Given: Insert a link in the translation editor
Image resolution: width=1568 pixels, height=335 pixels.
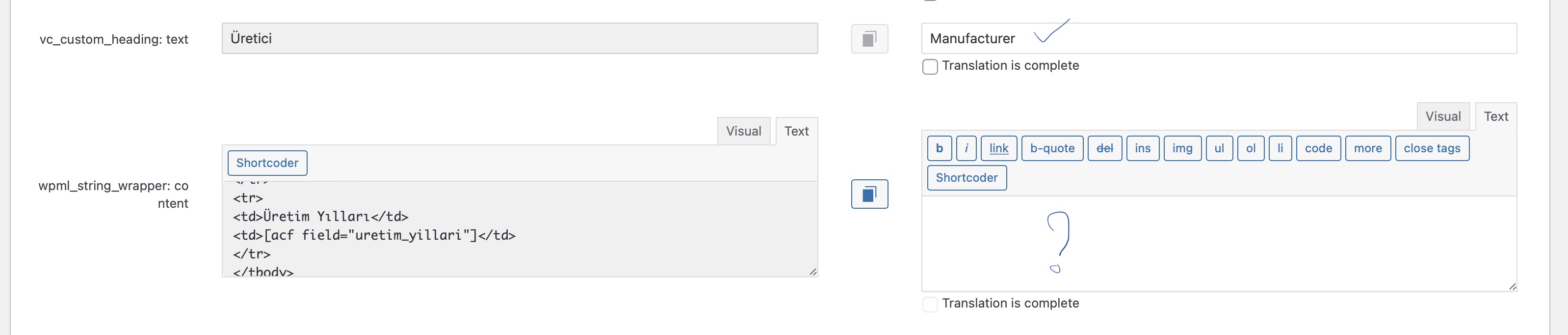Looking at the screenshot, I should 998,148.
